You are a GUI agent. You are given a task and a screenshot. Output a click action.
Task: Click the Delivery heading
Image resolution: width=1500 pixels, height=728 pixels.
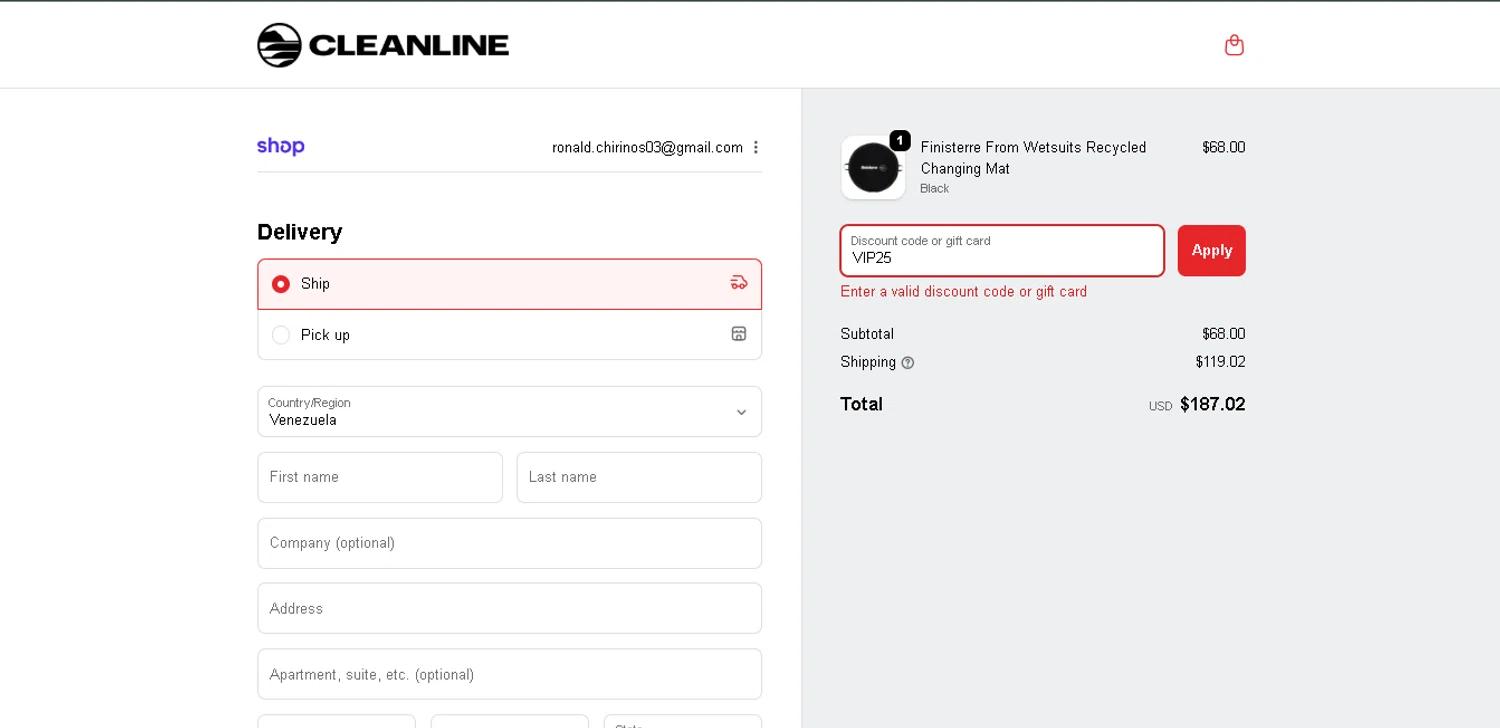click(x=300, y=232)
